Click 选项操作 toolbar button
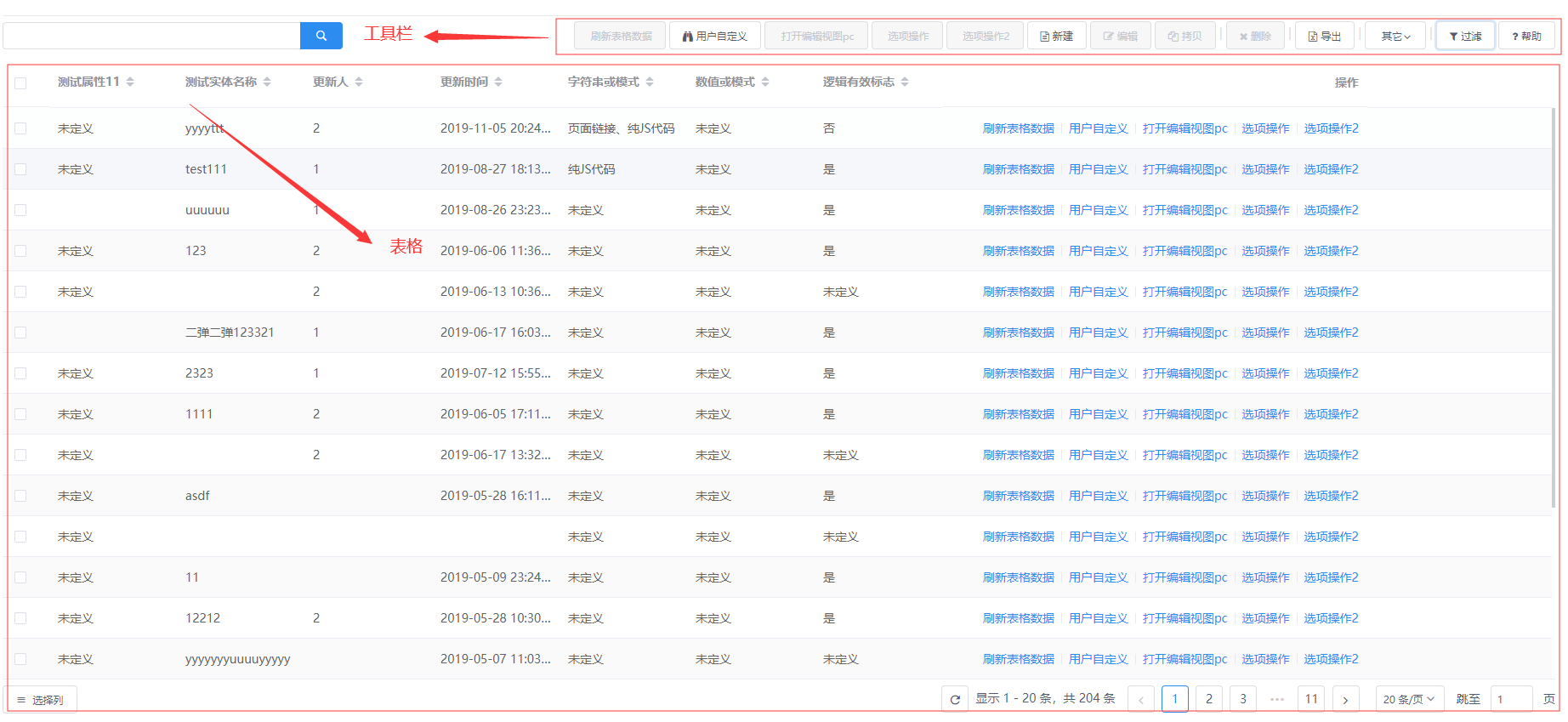The width and height of the screenshot is (1568, 722). click(907, 36)
